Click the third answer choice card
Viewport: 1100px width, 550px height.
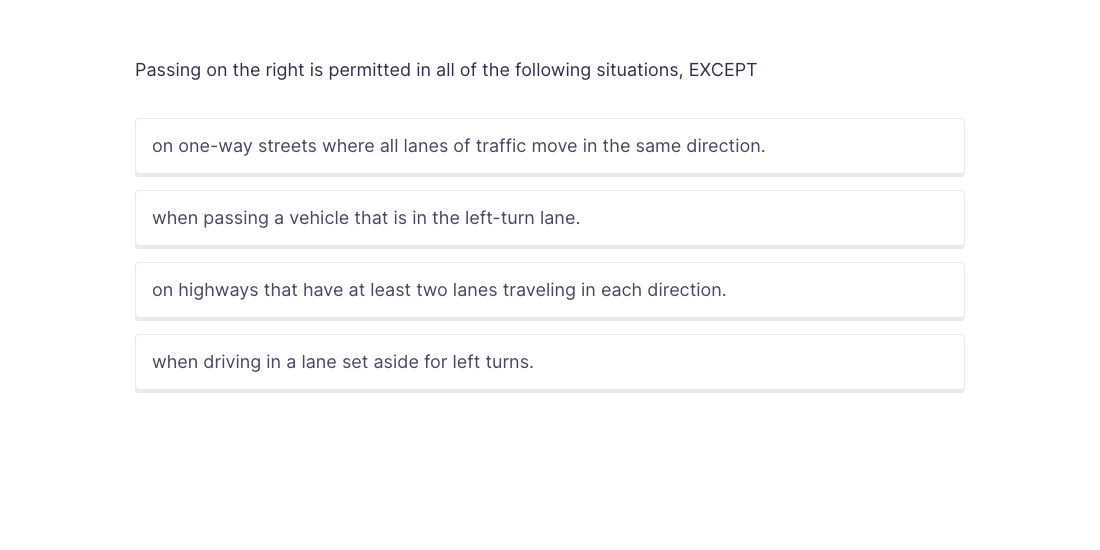click(549, 290)
